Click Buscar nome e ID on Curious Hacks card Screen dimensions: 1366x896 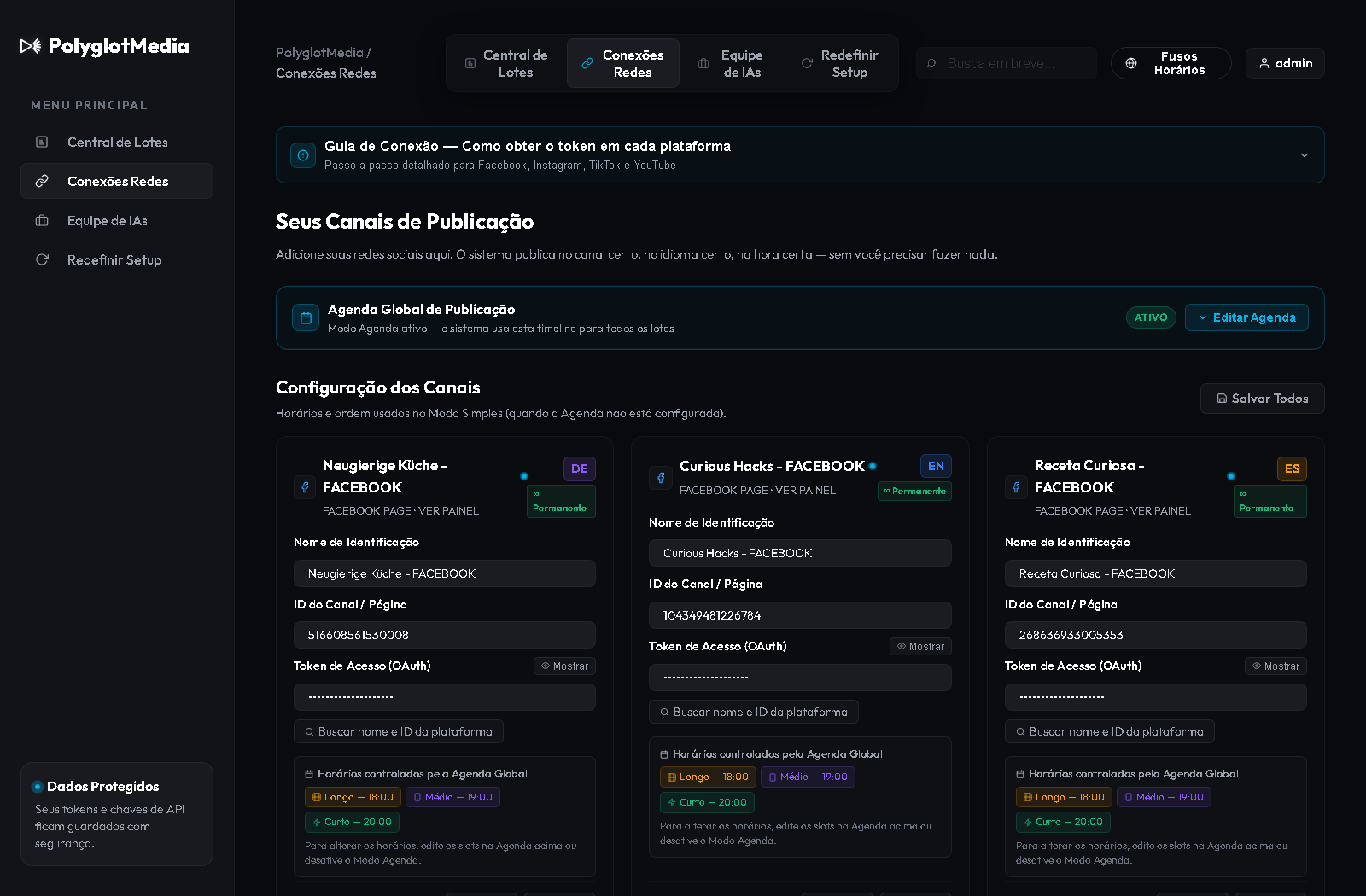coord(754,712)
